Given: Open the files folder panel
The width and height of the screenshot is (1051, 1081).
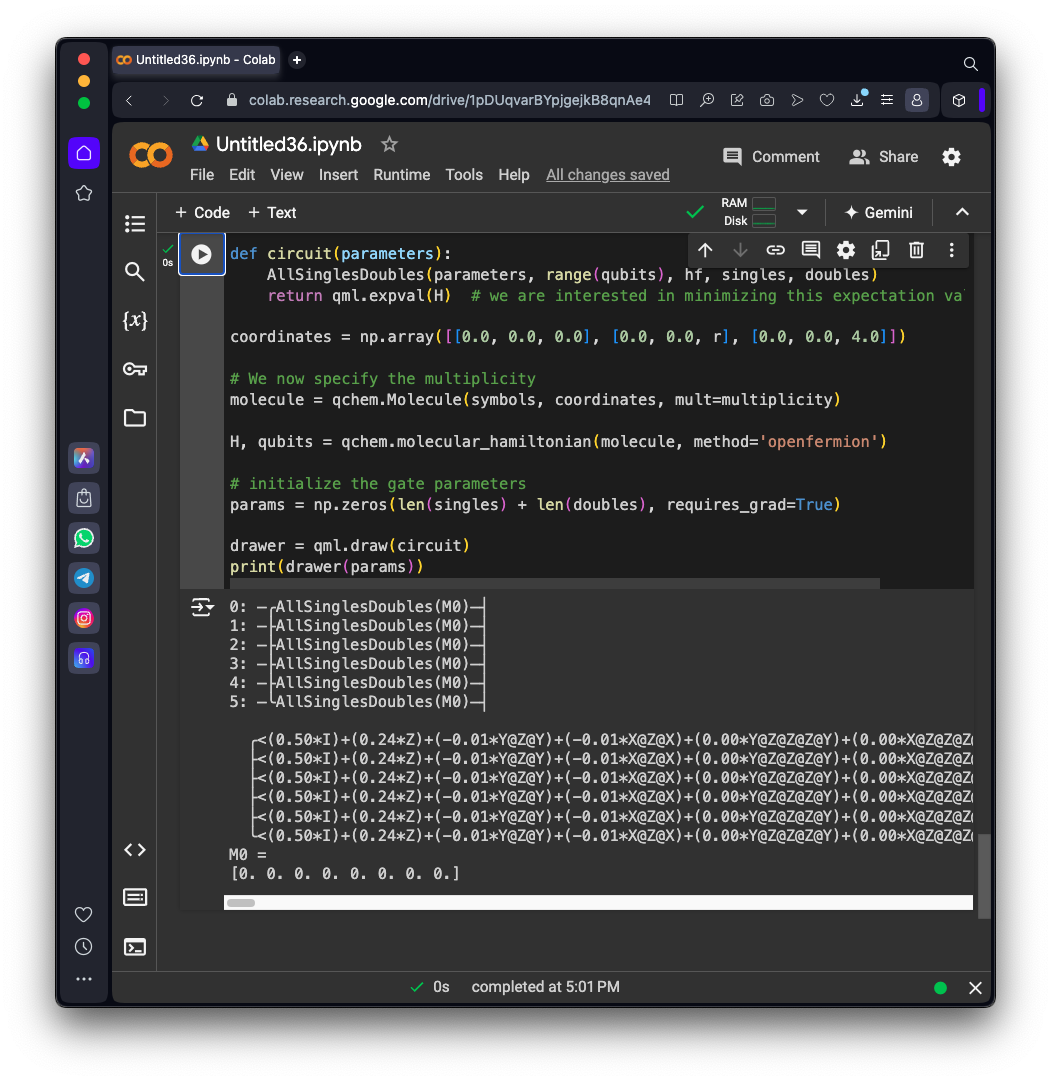Looking at the screenshot, I should click(135, 418).
